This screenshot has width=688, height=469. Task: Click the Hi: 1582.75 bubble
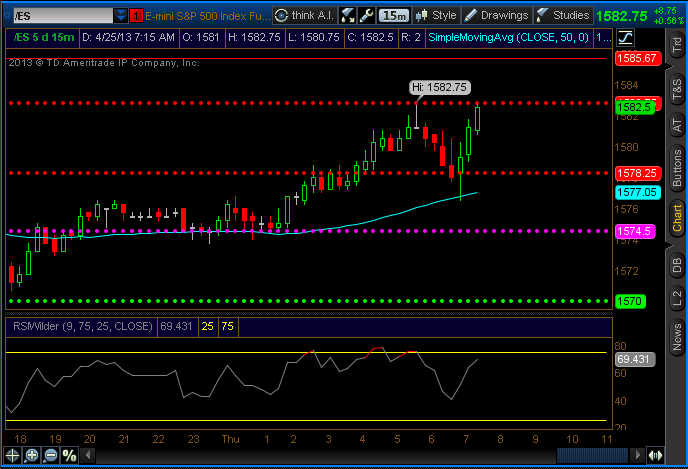pyautogui.click(x=440, y=87)
